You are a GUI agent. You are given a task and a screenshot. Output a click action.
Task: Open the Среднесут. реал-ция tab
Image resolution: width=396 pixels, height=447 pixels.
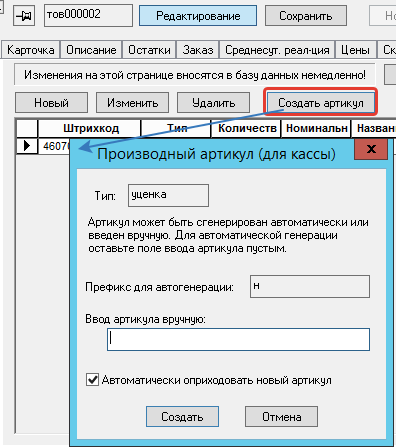277,50
